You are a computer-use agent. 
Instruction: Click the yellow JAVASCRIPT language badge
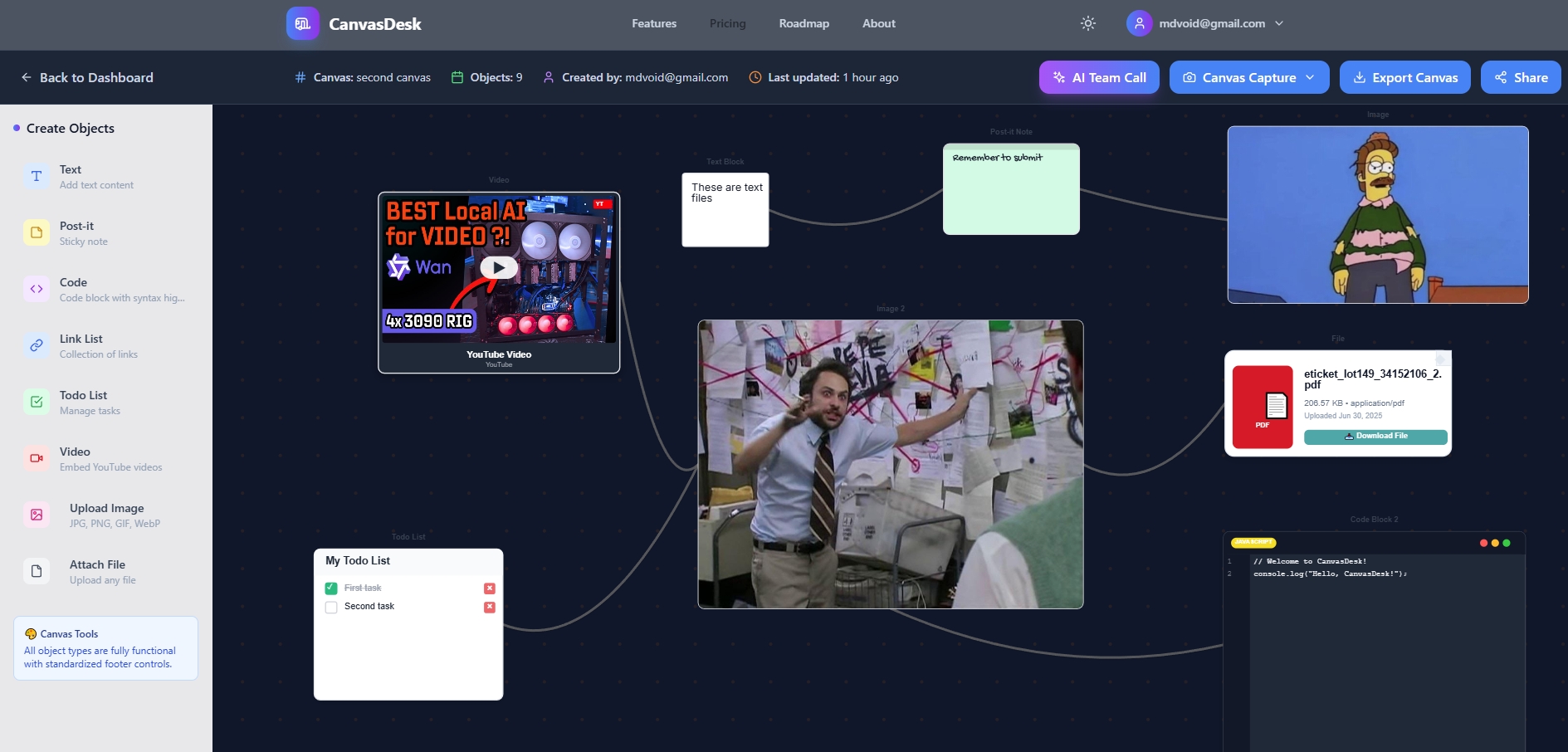1253,543
